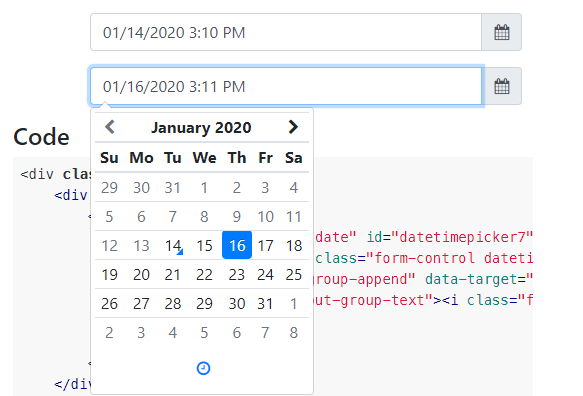Click day 10 in the calendar

tap(265, 216)
